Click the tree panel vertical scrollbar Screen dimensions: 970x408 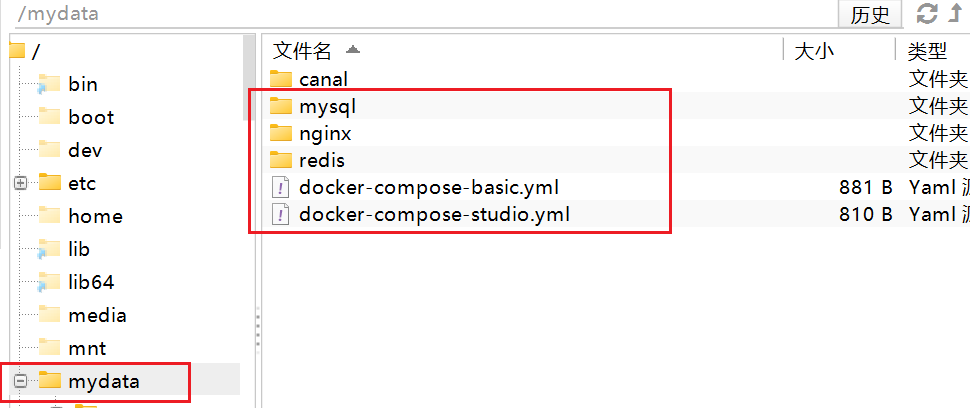click(249, 77)
